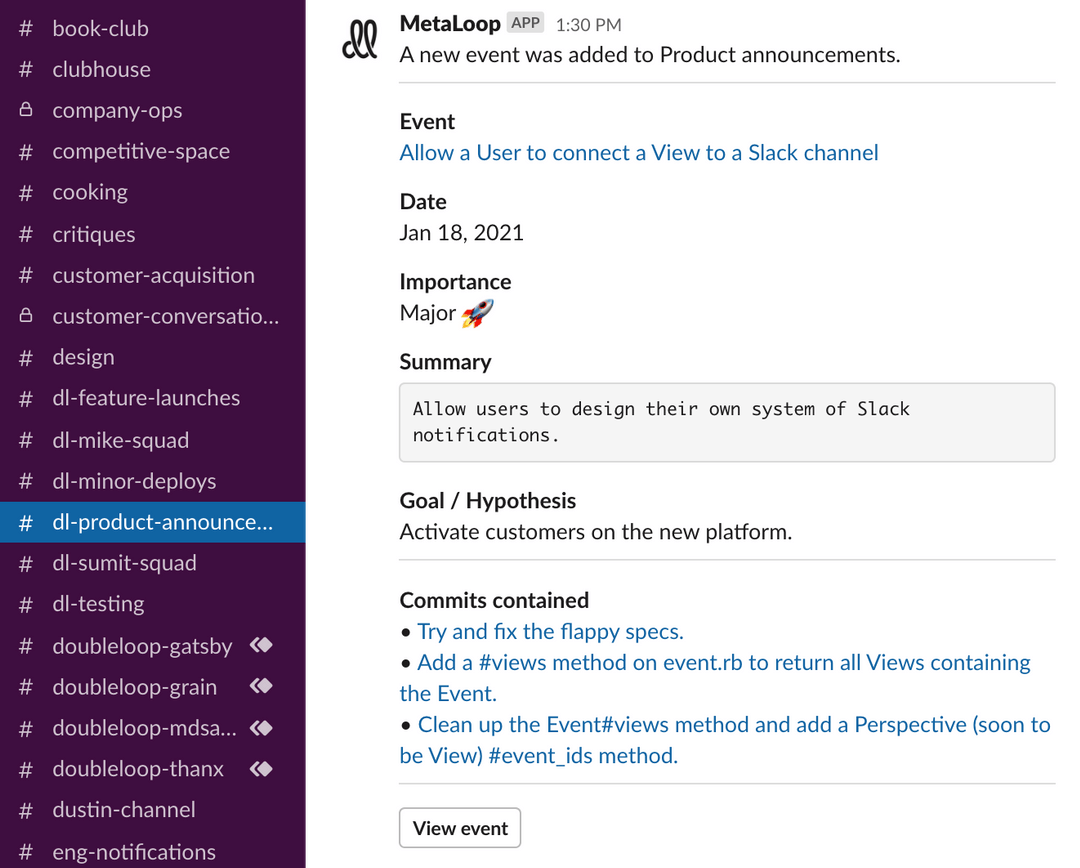Screen dimensions: 1080x868
Task: Open the clubhouse channel
Action: click(x=101, y=69)
